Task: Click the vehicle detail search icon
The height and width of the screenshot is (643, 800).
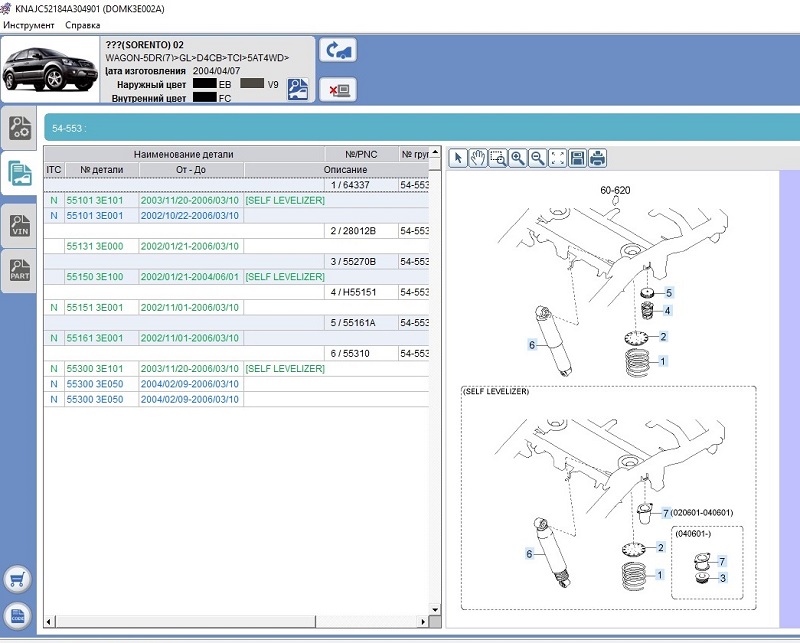Action: pyautogui.click(x=298, y=89)
